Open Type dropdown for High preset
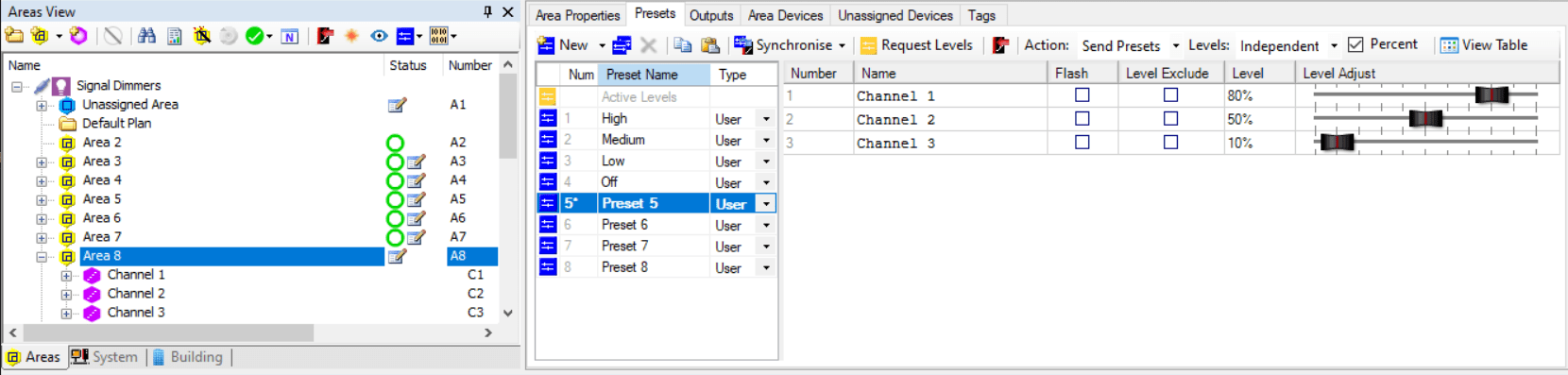Screen dimensions: 1568x375 click(x=766, y=119)
